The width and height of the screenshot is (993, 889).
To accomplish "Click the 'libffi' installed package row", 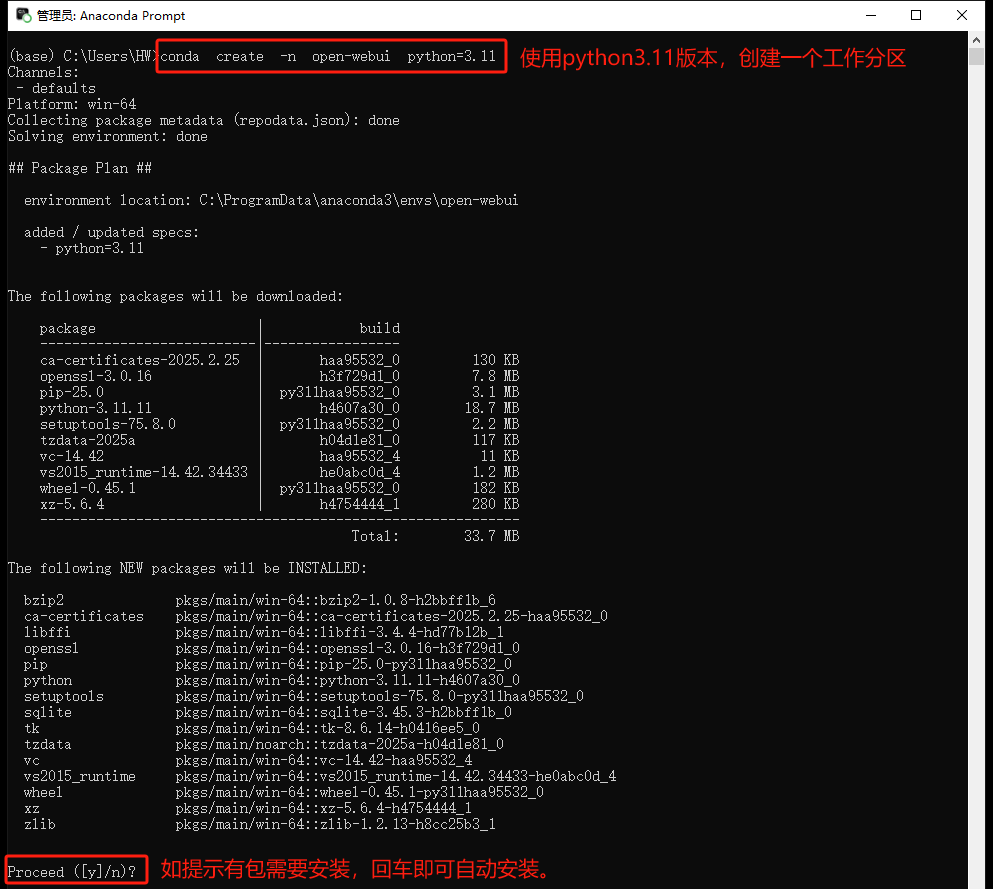I will (x=264, y=633).
